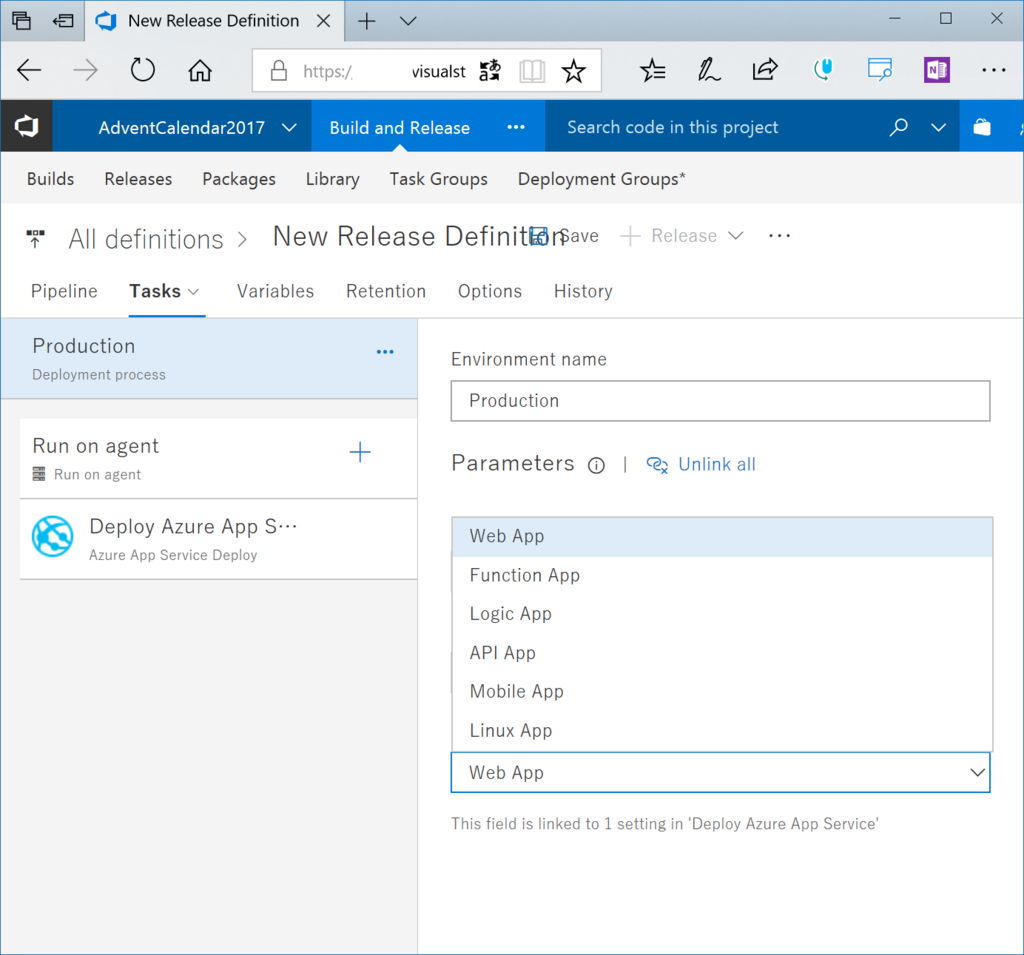Switch to the Pipeline tab

pyautogui.click(x=64, y=291)
